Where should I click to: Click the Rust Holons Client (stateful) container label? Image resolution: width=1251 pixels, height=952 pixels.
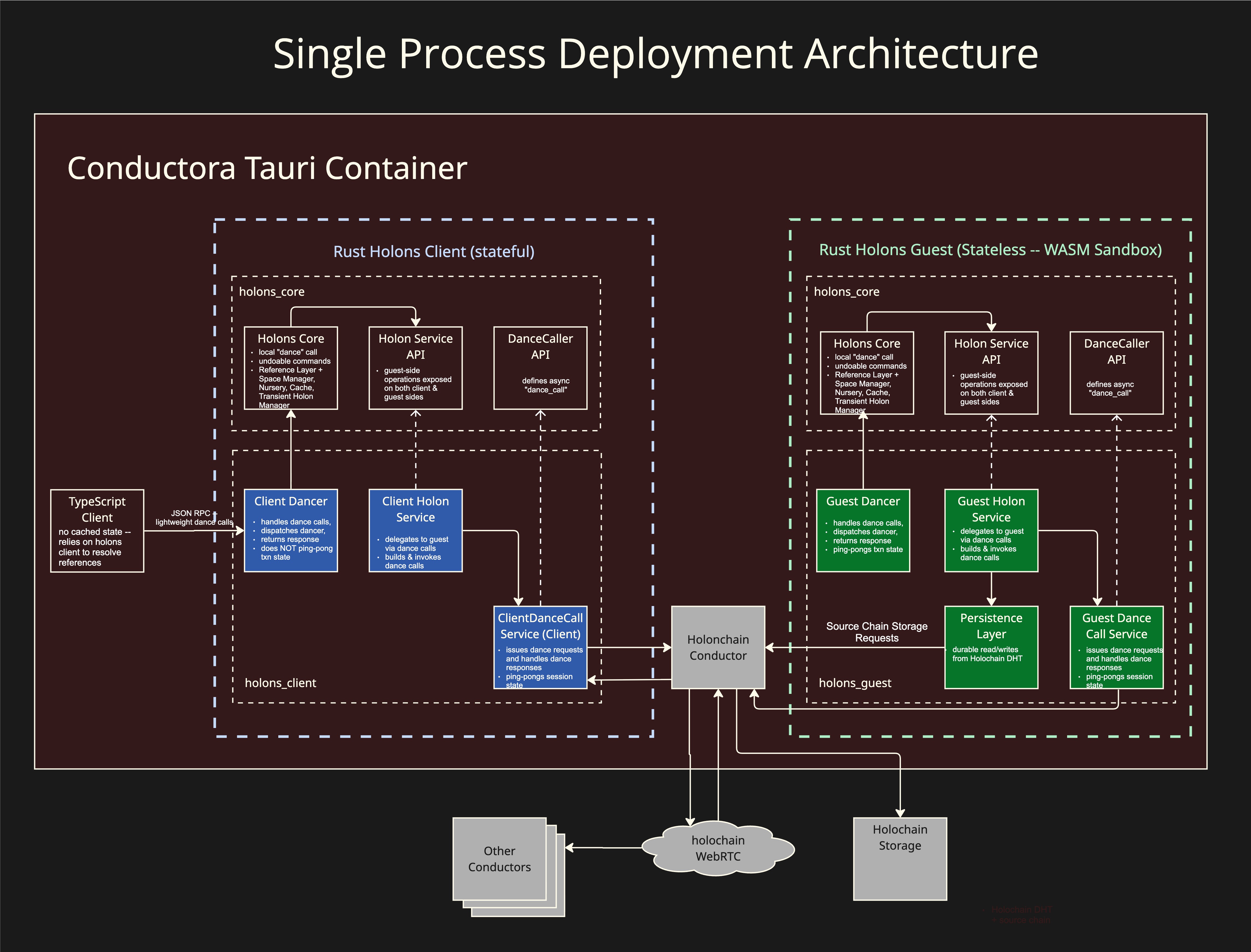(x=435, y=251)
